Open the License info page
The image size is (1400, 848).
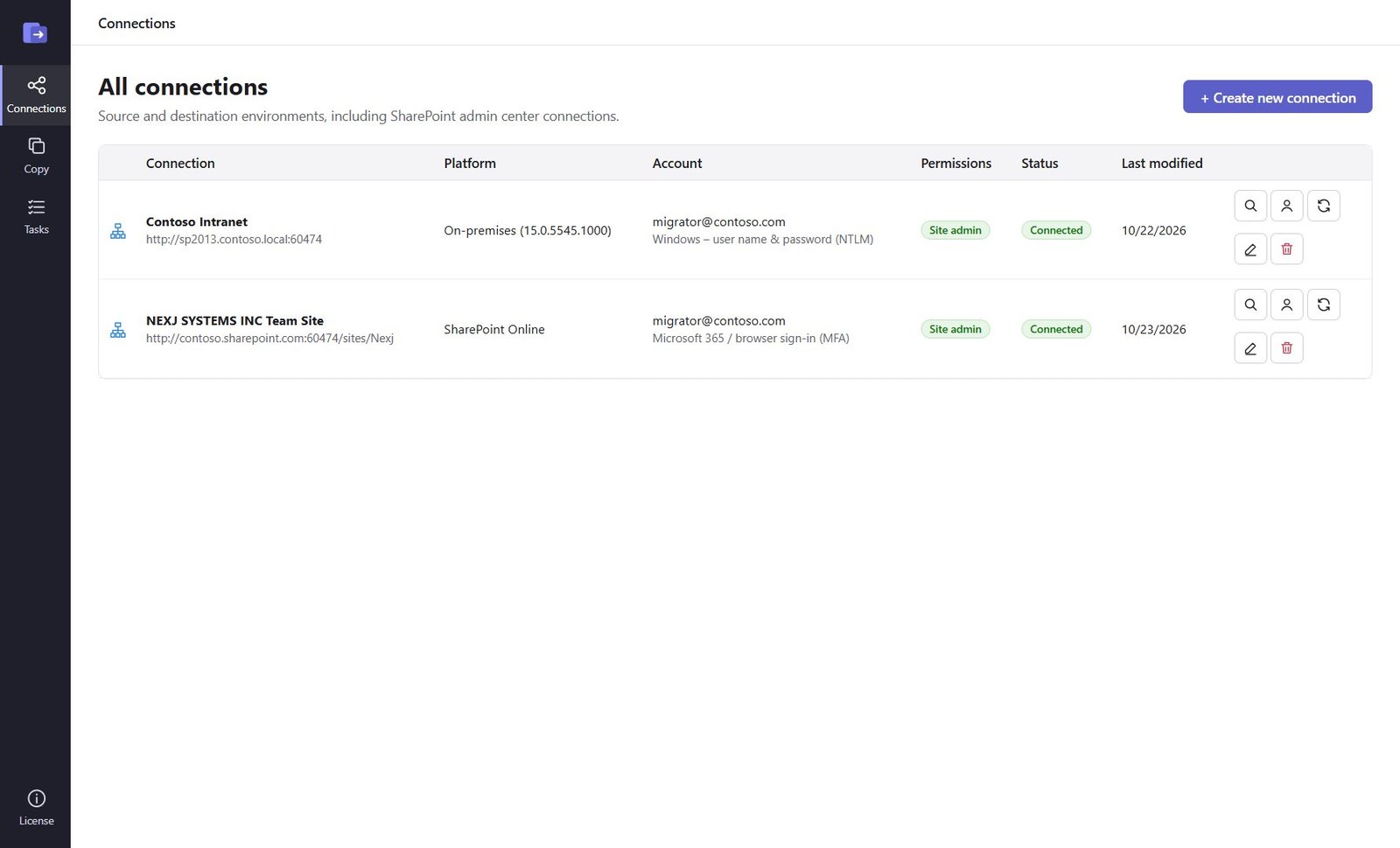pyautogui.click(x=36, y=808)
